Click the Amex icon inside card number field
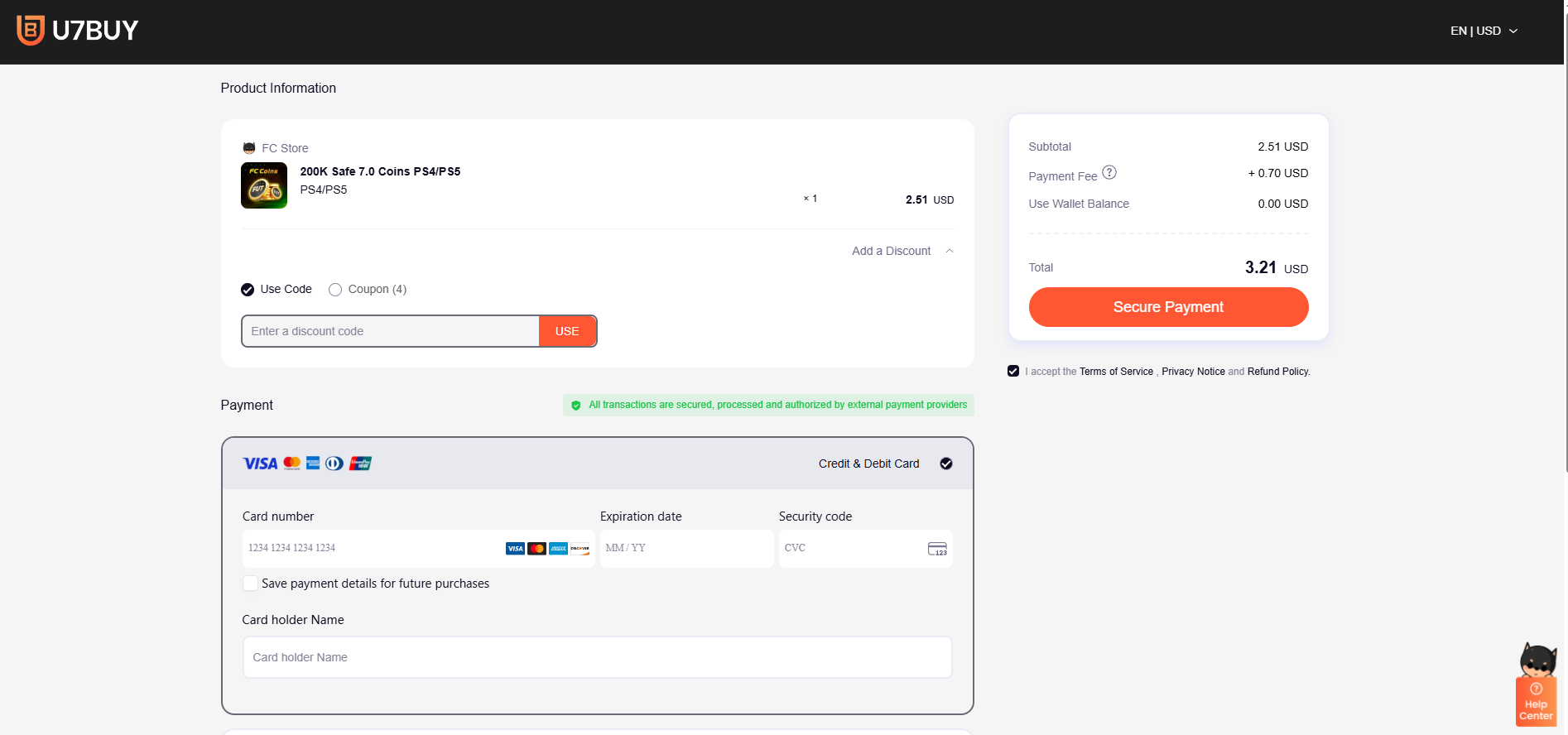This screenshot has width=1568, height=735. pyautogui.click(x=558, y=549)
